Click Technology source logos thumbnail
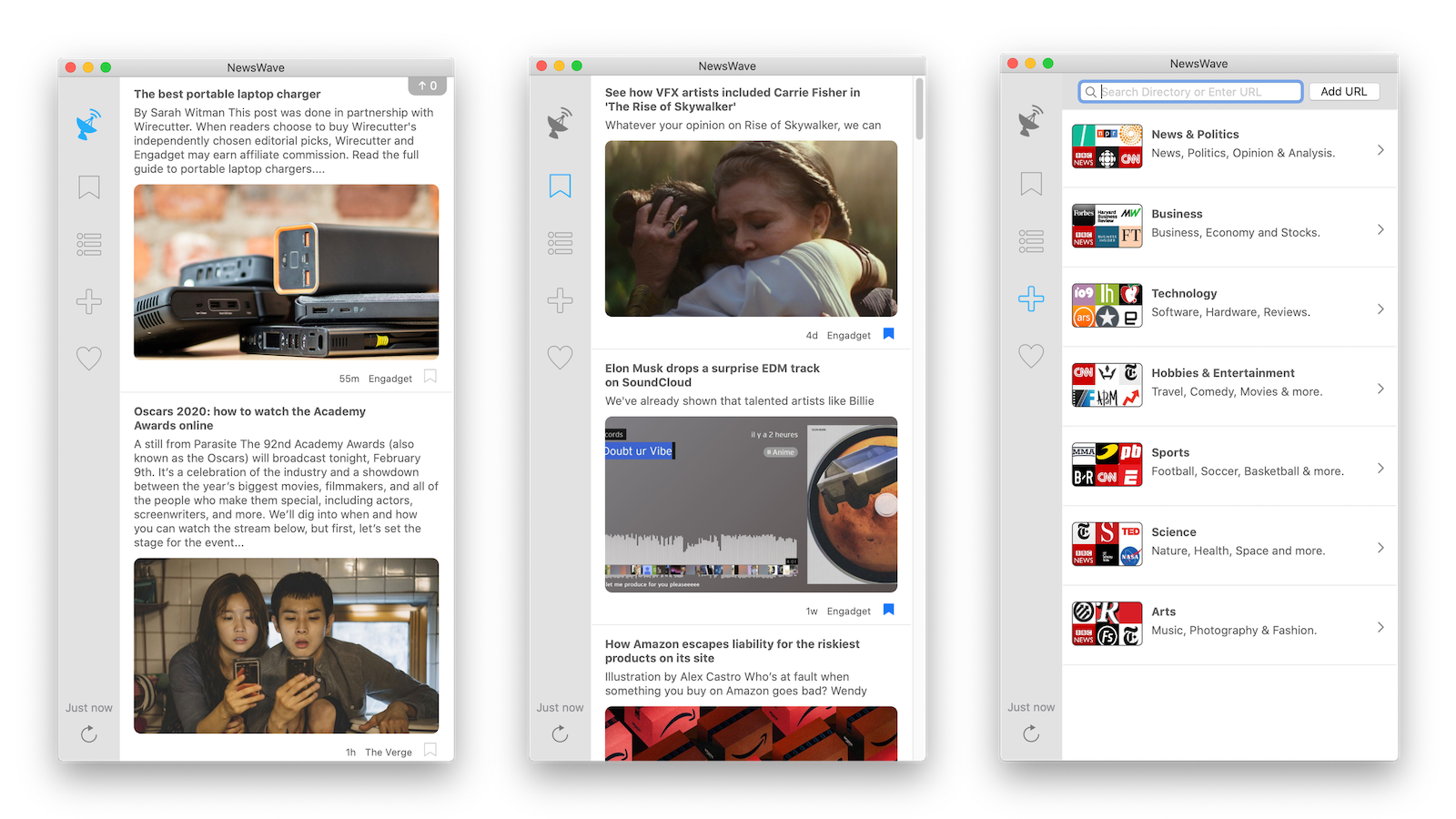The height and width of the screenshot is (819, 1456). 1107,306
